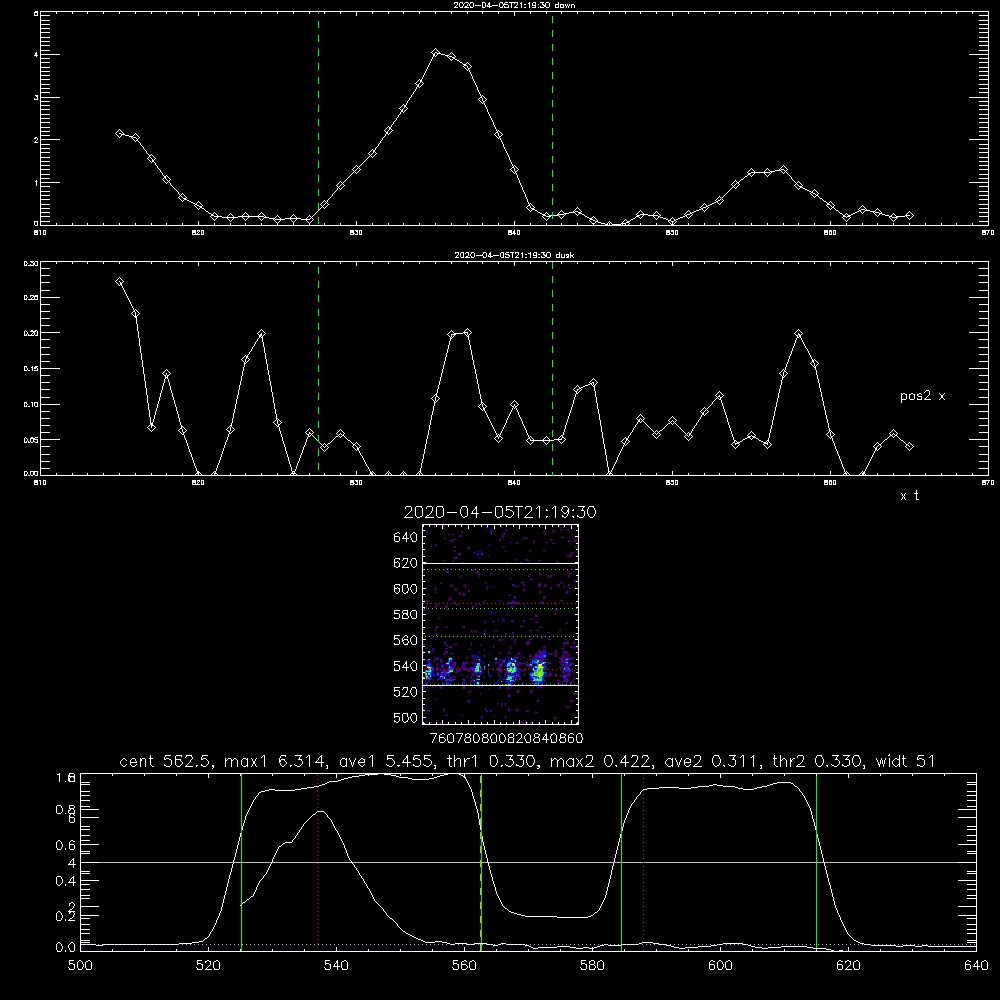Click x-axis label 620 on the bottom plot
1000x1000 pixels.
click(x=848, y=966)
